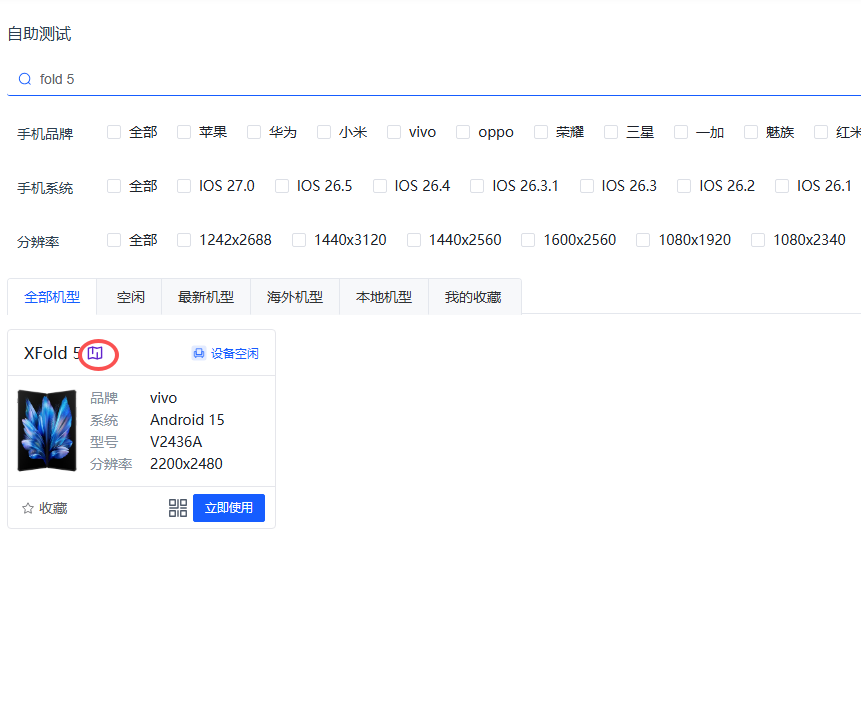The image size is (861, 724).
Task: Check the oppo brand checkbox
Action: click(463, 132)
